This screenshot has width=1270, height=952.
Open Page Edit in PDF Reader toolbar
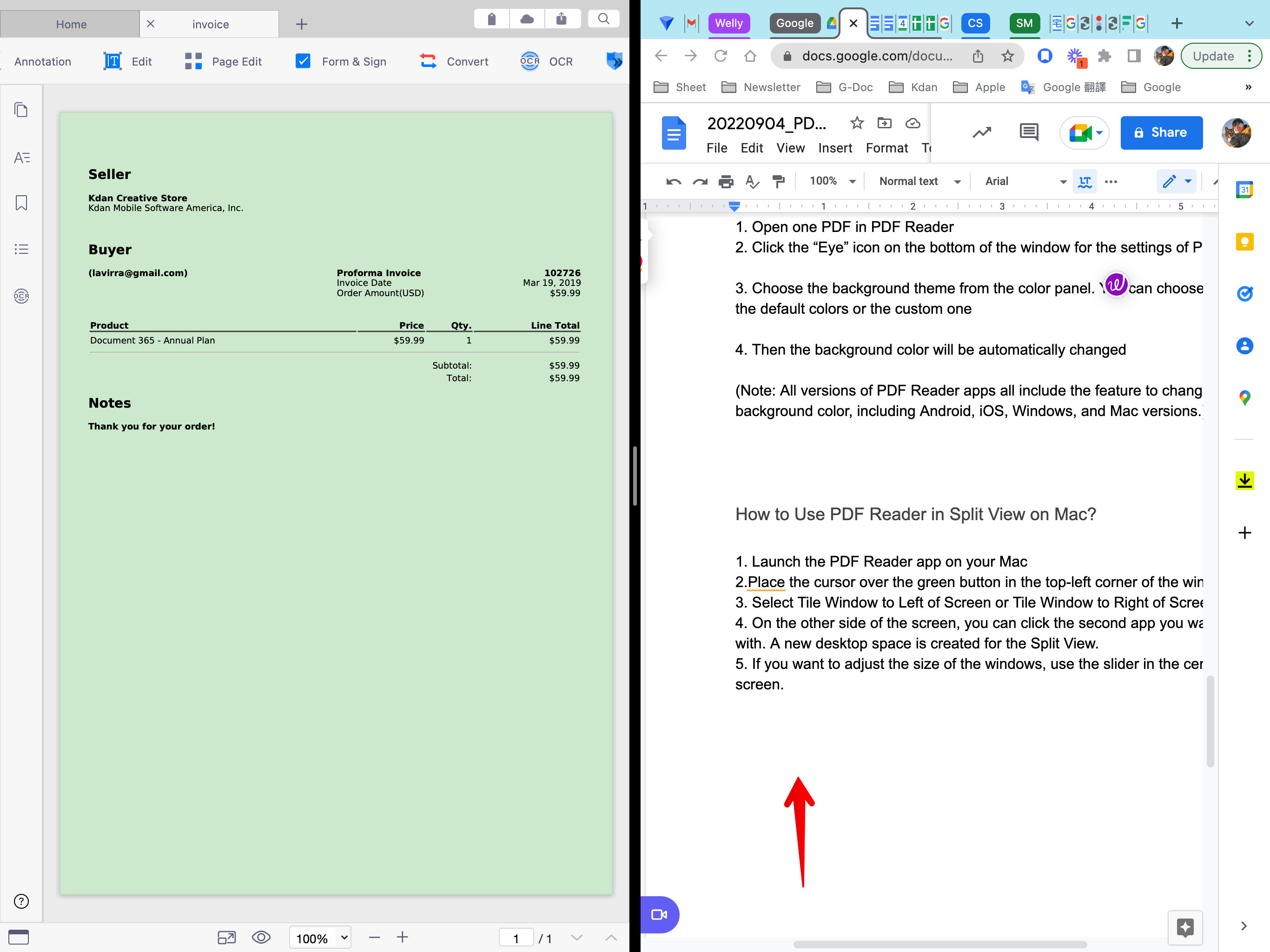pyautogui.click(x=223, y=61)
